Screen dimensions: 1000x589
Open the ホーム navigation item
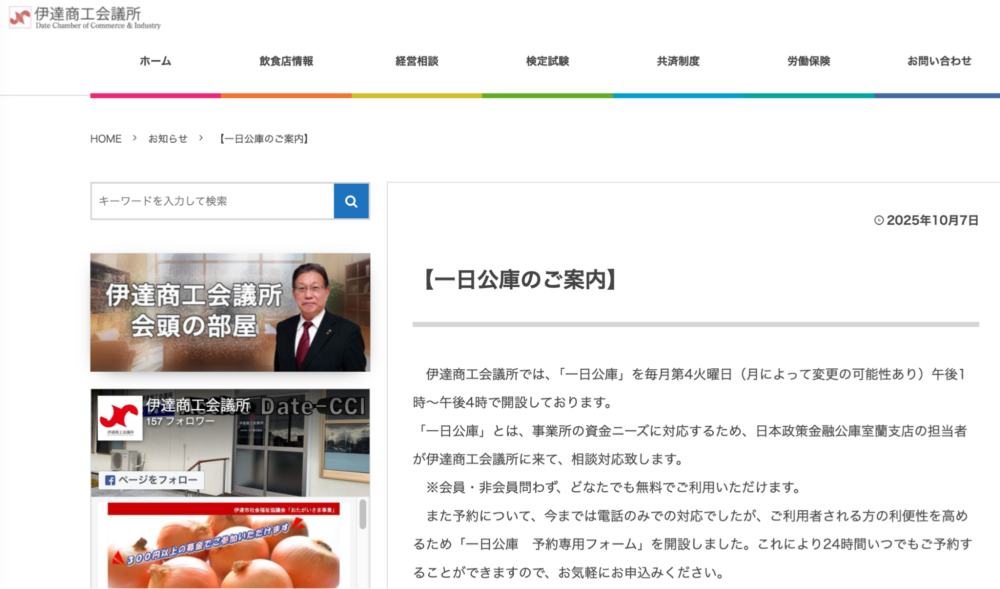pos(155,61)
